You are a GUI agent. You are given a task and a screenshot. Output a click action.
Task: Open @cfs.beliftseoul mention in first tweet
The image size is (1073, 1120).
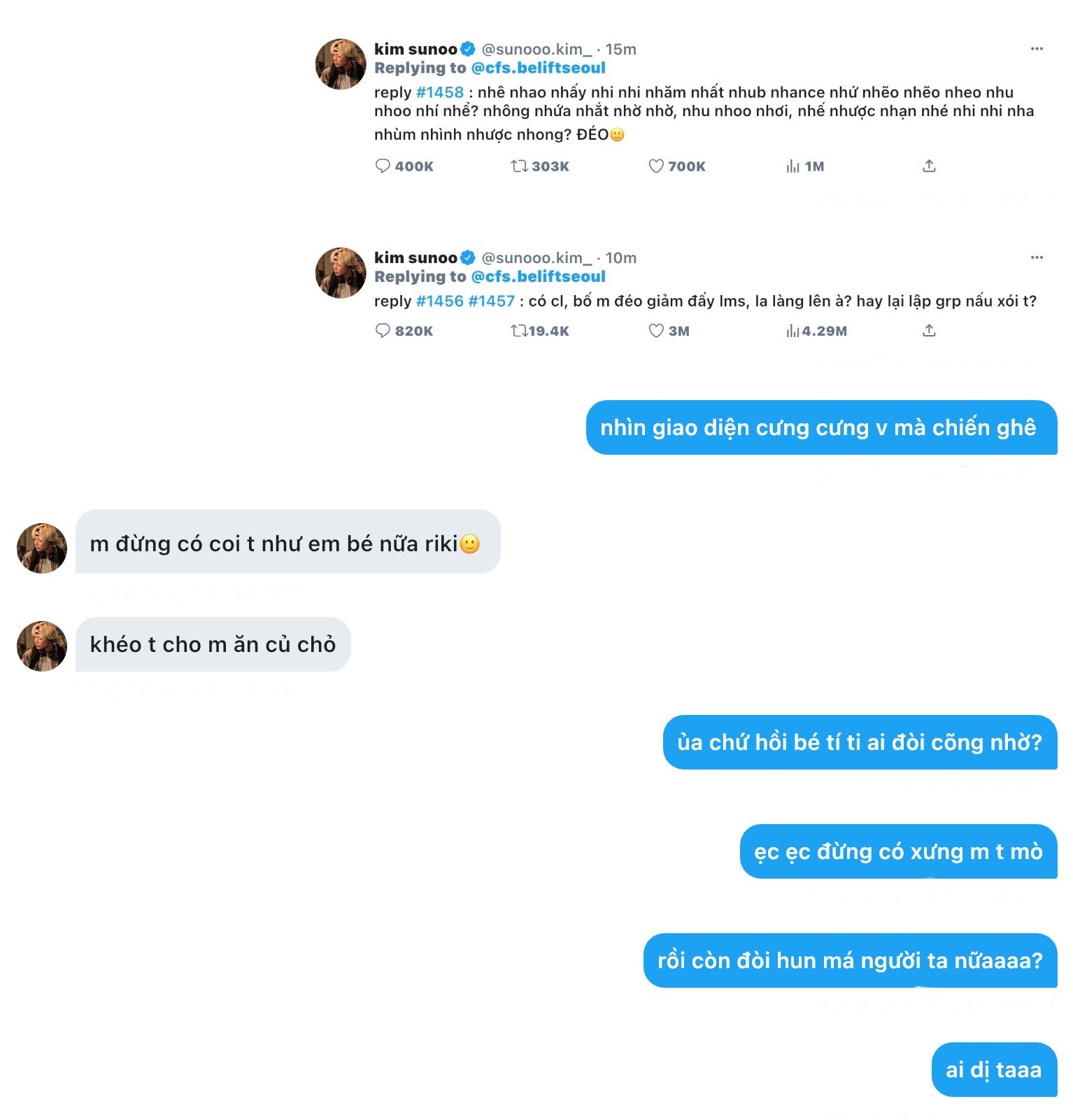(538, 68)
